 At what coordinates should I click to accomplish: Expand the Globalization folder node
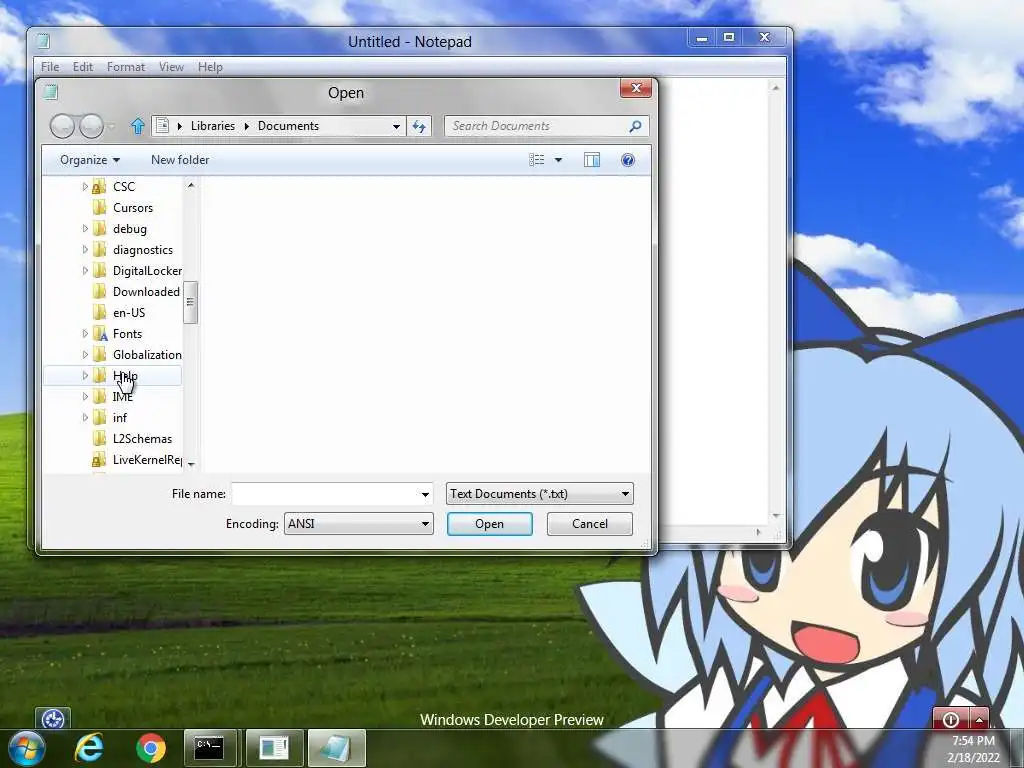tap(85, 355)
